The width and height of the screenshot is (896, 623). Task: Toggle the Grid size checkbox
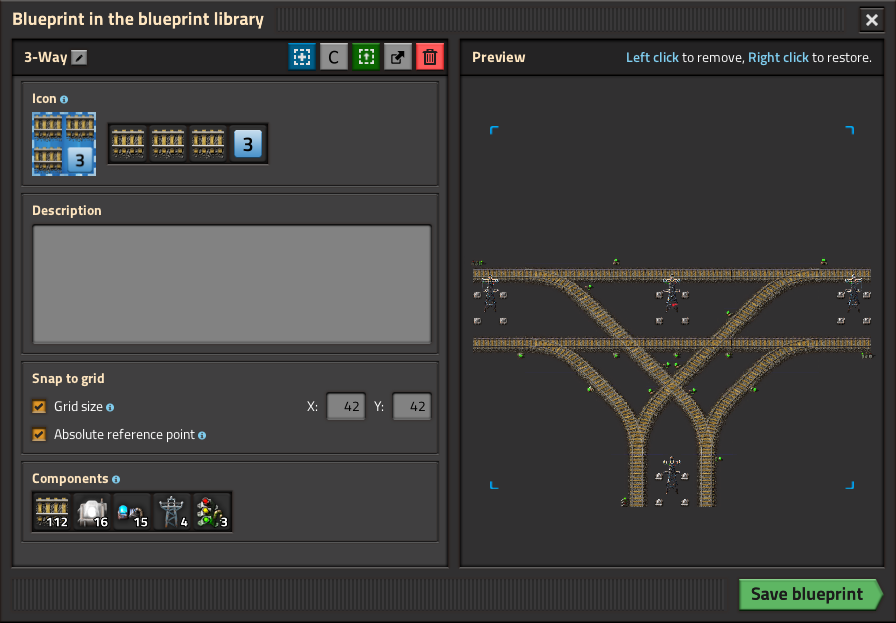point(39,406)
